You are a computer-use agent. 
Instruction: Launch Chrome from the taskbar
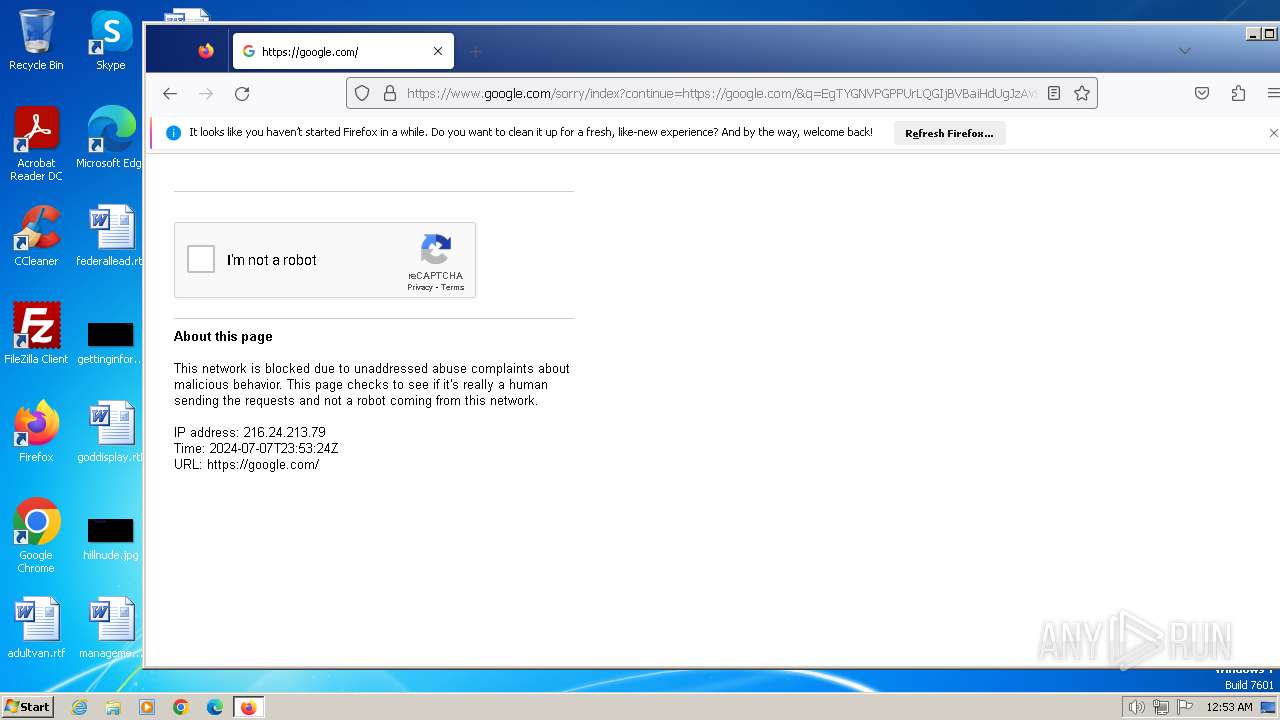tap(181, 707)
